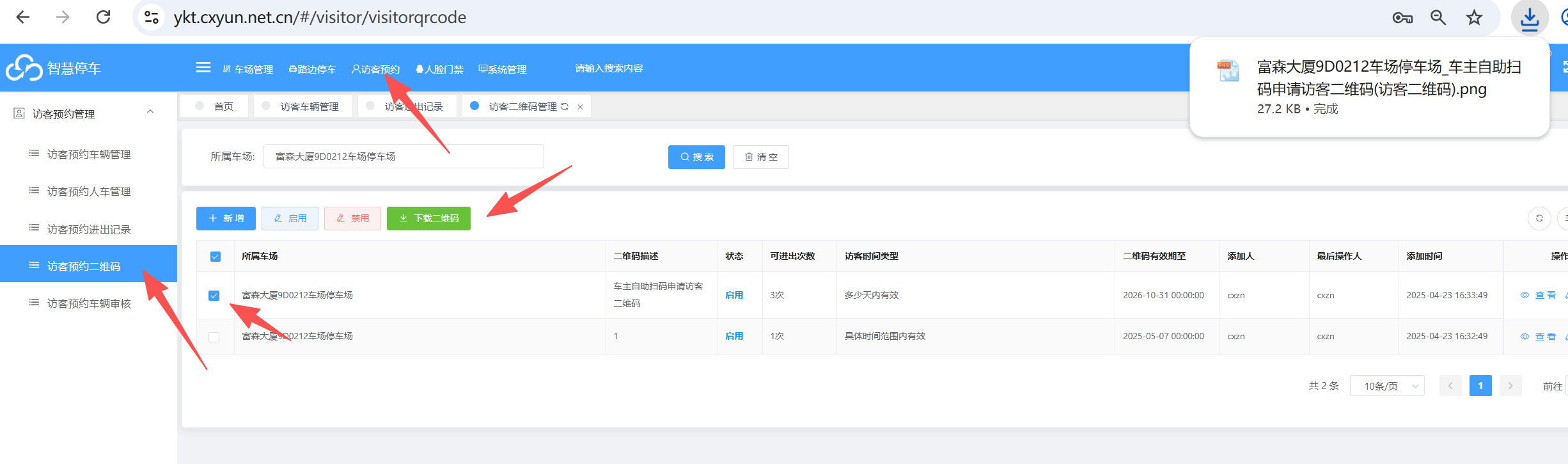Screen dimensions: 1568x464
Task: Click the refresh icon on 访客二维码管理 tab
Action: [565, 107]
